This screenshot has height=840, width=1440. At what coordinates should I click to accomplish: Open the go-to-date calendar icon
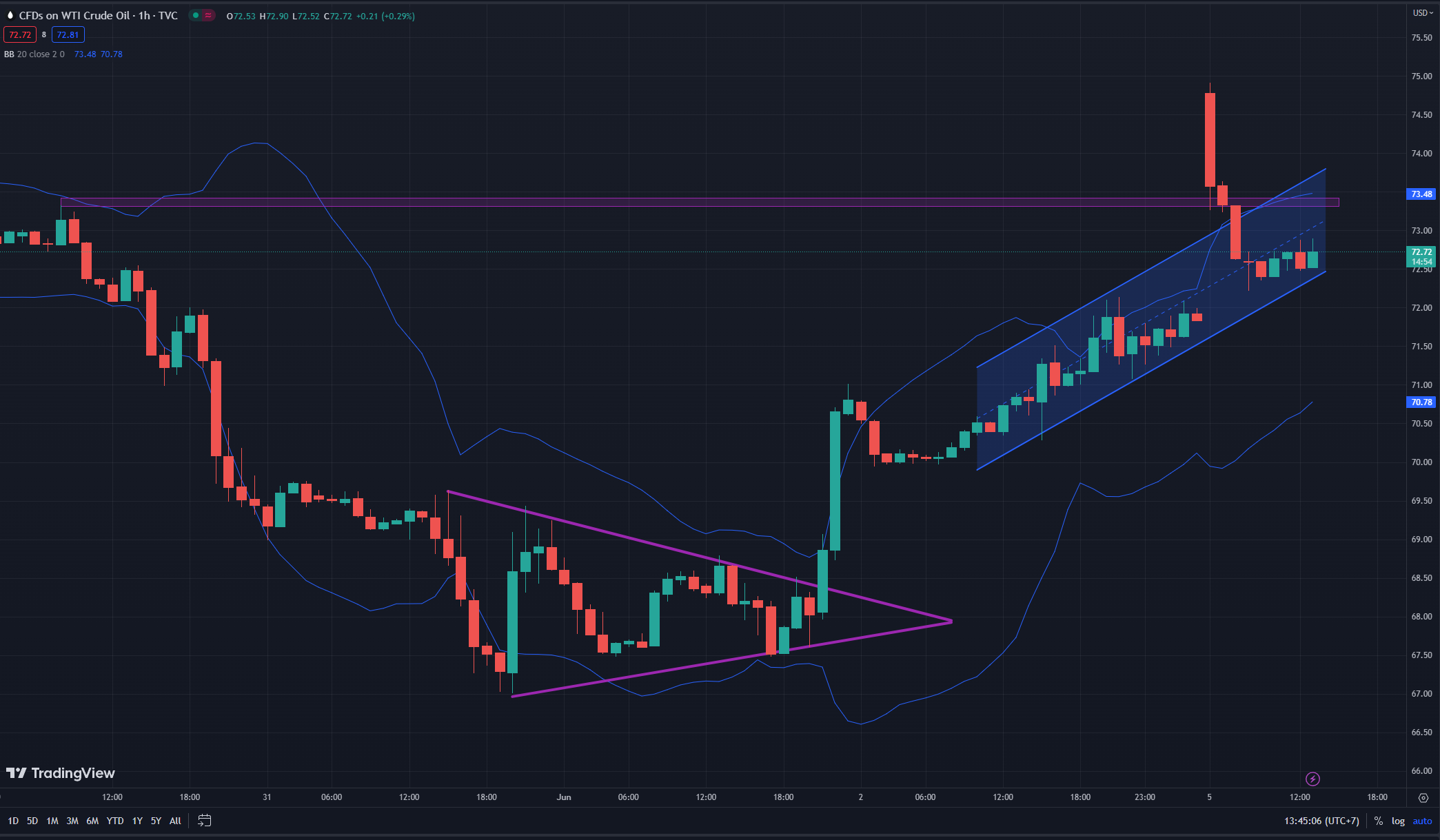point(204,821)
